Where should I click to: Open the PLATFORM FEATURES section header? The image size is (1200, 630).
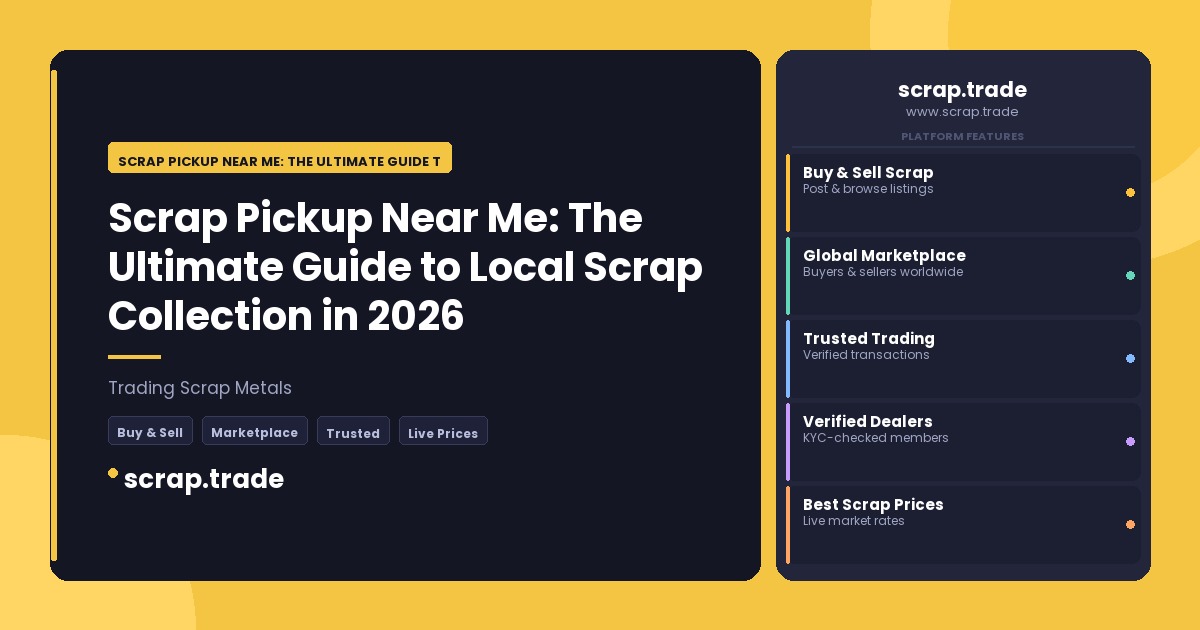(962, 137)
